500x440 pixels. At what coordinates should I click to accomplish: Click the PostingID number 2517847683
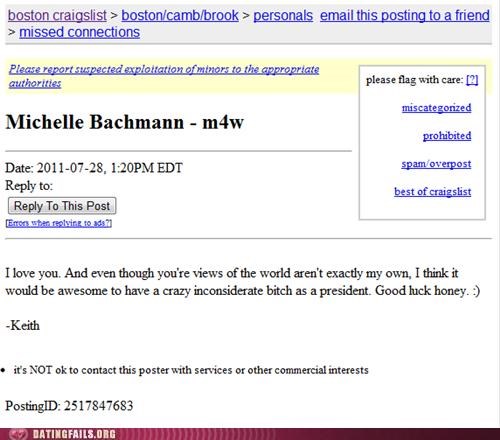(99, 406)
